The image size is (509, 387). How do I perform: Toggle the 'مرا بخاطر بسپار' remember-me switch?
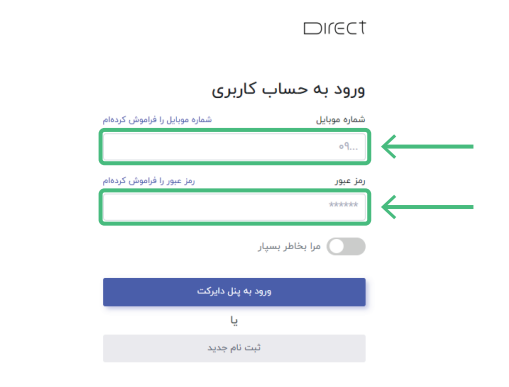click(x=346, y=246)
